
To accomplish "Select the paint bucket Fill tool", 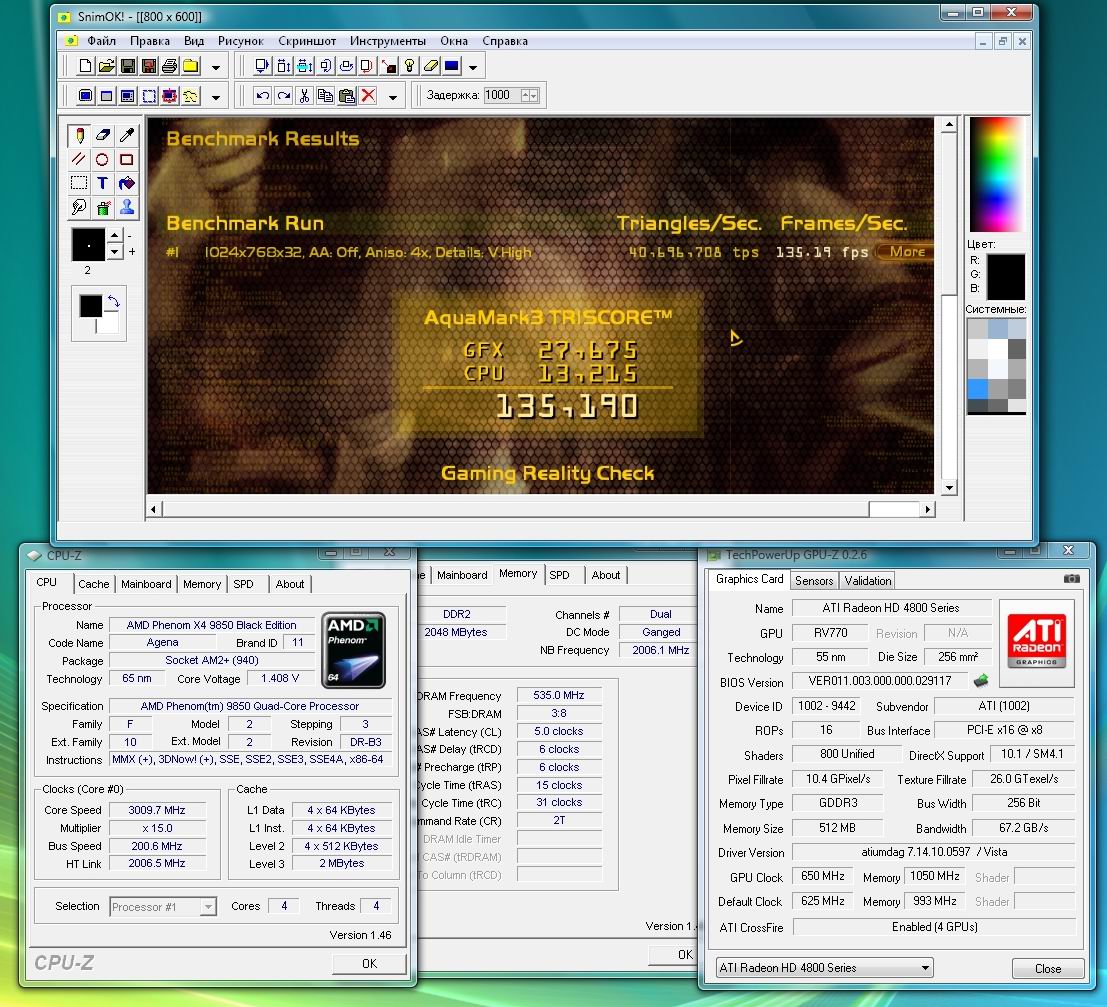I will pos(126,184).
